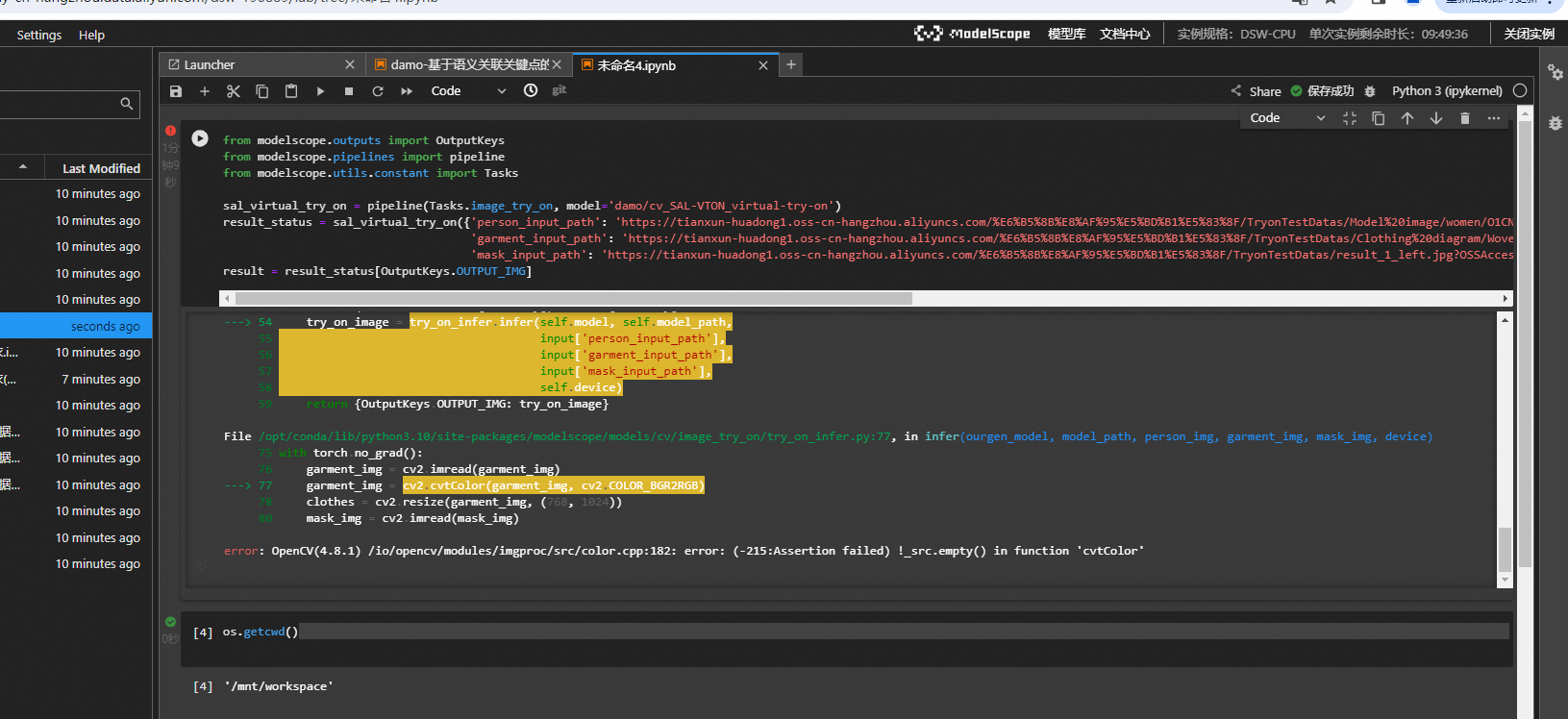Delete the active cell with trash icon
Image resolution: width=1568 pixels, height=719 pixels.
pyautogui.click(x=1464, y=118)
